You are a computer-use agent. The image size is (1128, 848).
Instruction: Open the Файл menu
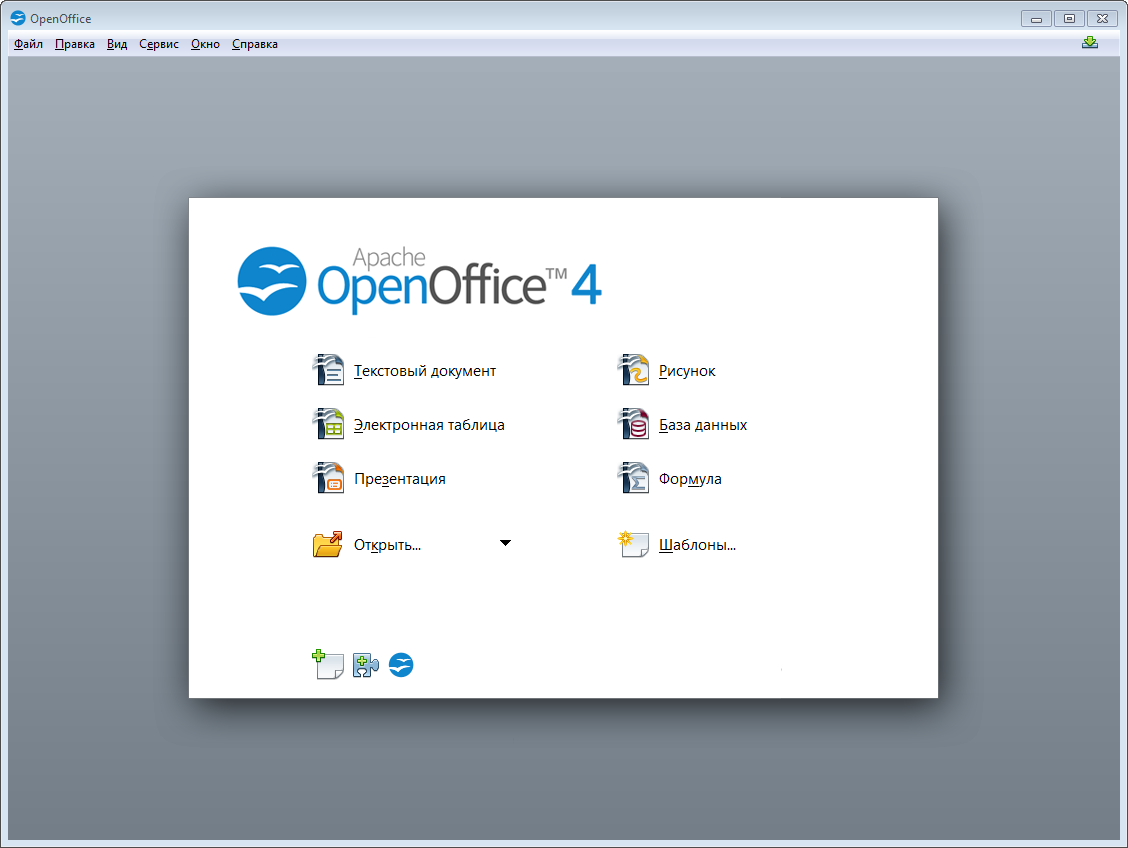click(x=28, y=44)
